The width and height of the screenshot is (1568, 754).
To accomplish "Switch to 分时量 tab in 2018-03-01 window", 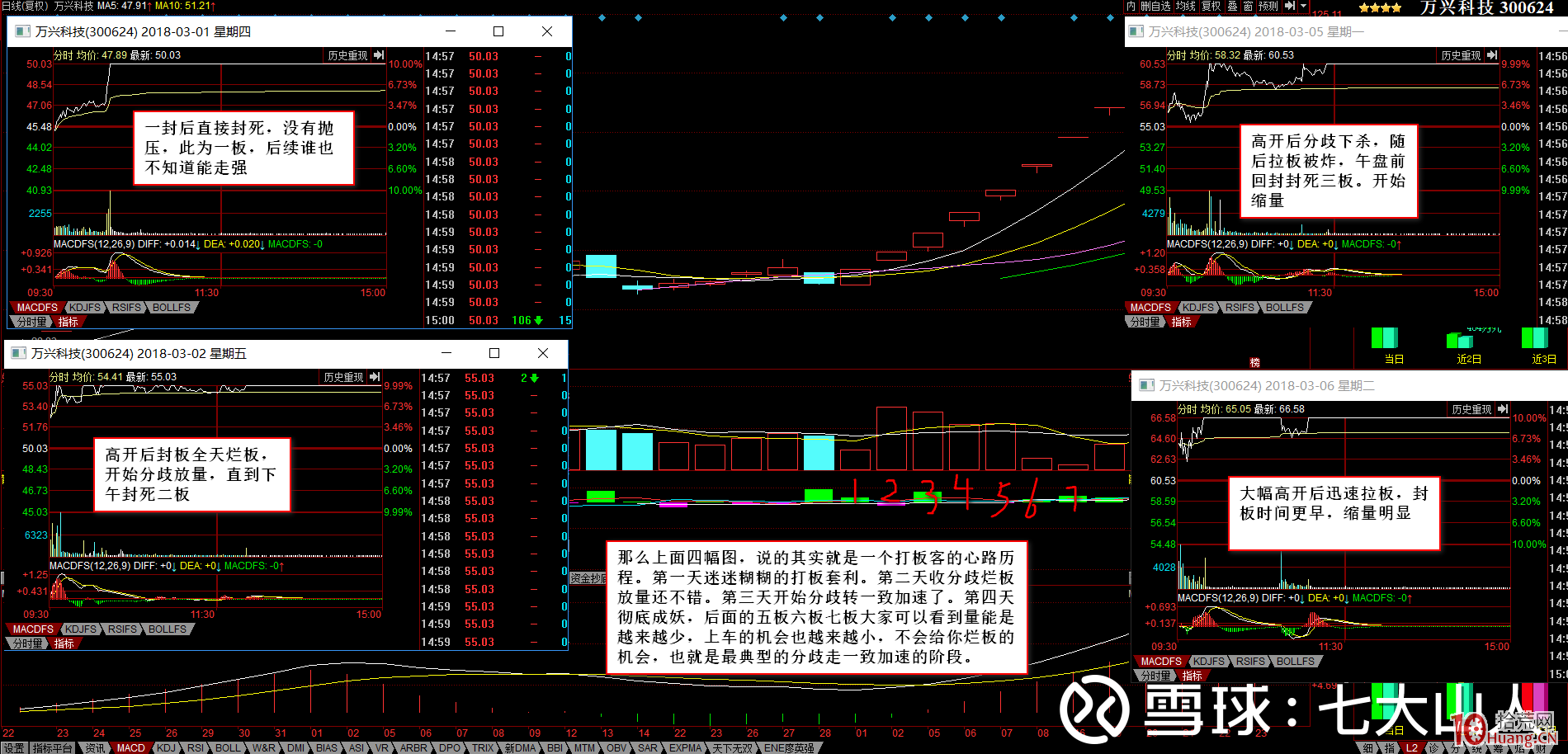I will click(x=31, y=322).
